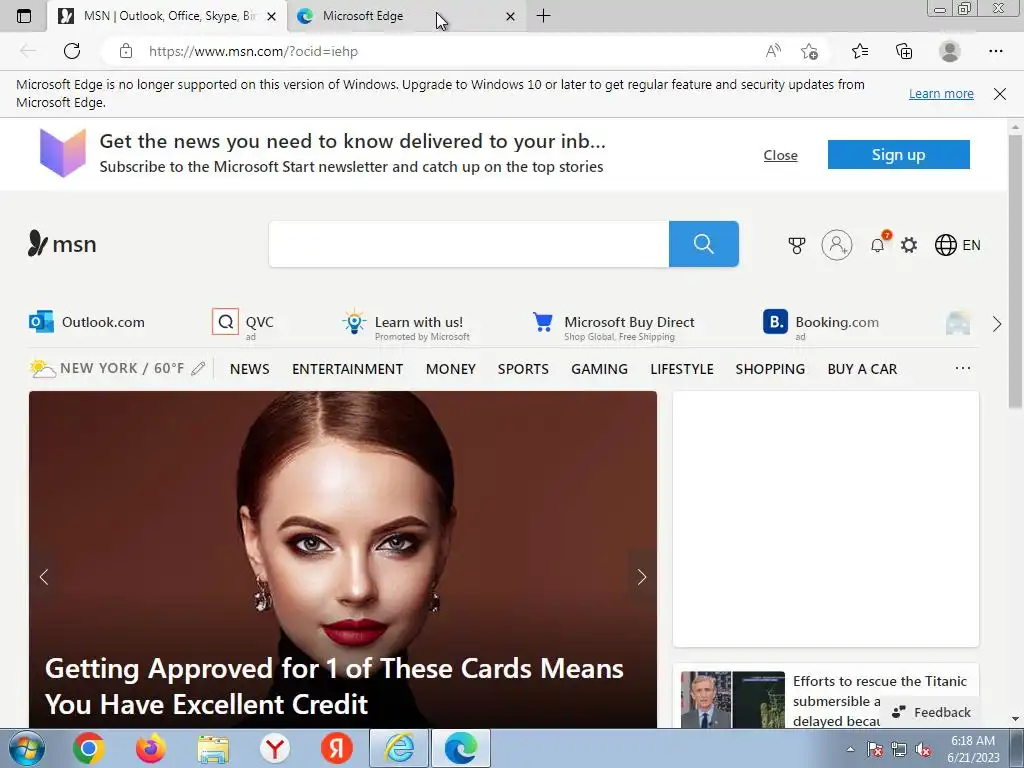The image size is (1024, 768).
Task: Open the Outlook.com shortcut
Action: point(87,322)
